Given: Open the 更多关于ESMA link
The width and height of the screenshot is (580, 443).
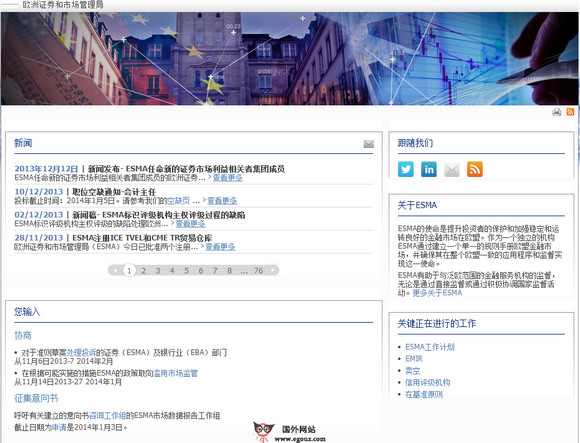Looking at the screenshot, I should pos(437,293).
